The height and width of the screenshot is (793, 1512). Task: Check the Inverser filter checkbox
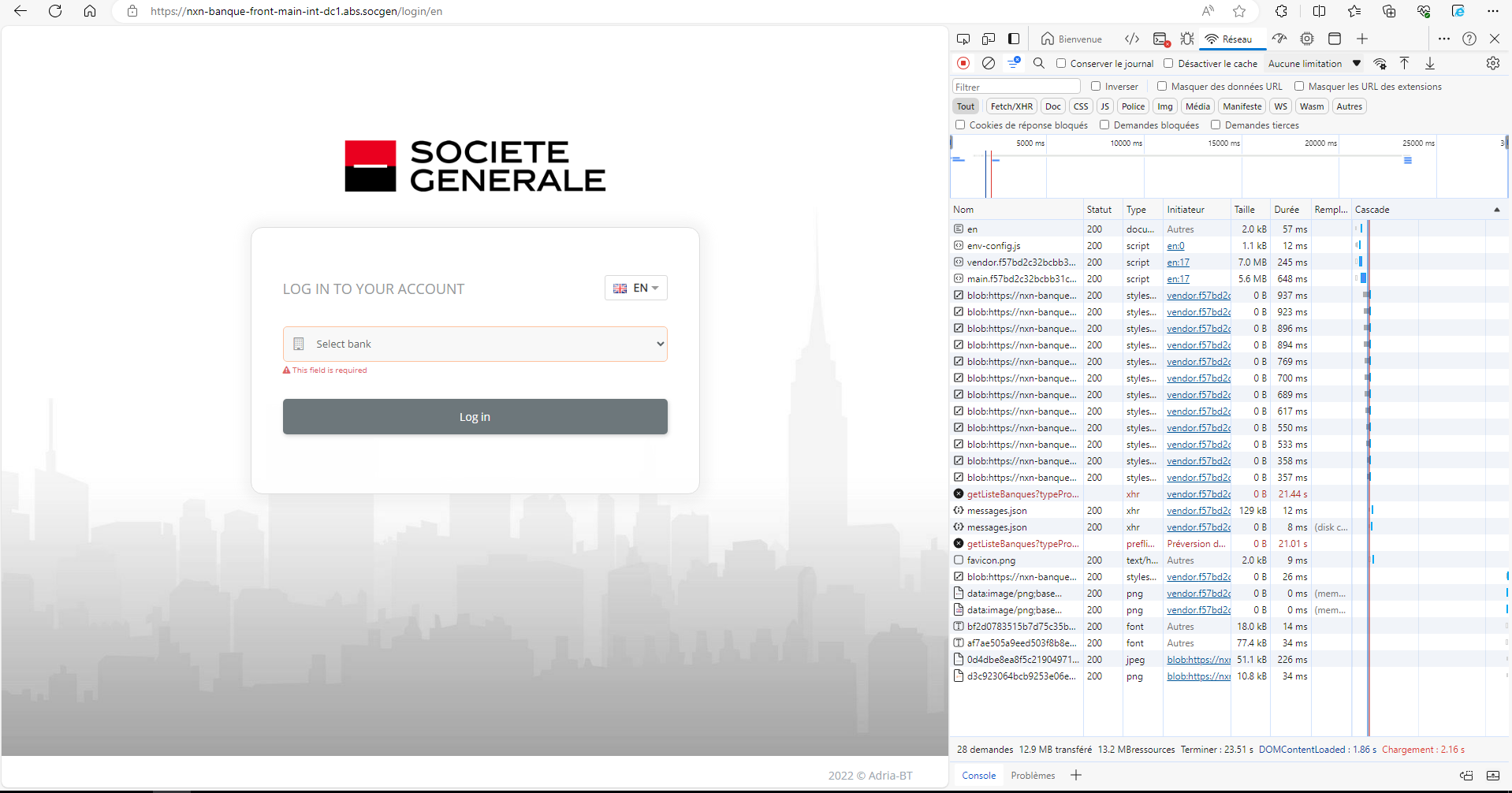click(x=1096, y=86)
